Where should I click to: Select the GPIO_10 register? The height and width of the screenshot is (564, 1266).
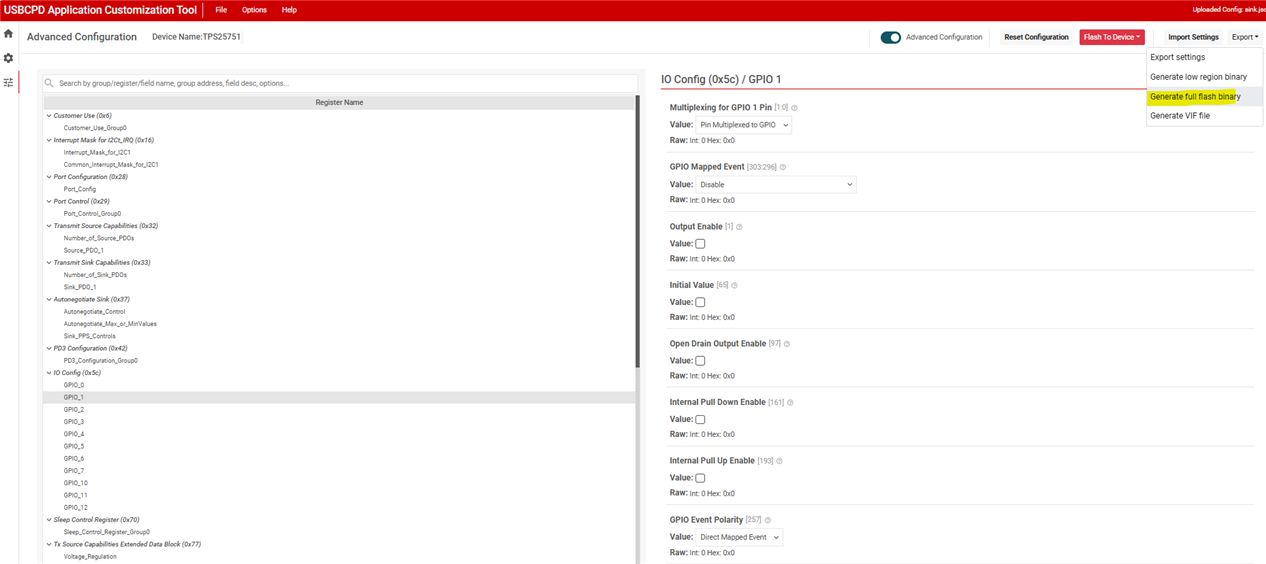[x=75, y=483]
